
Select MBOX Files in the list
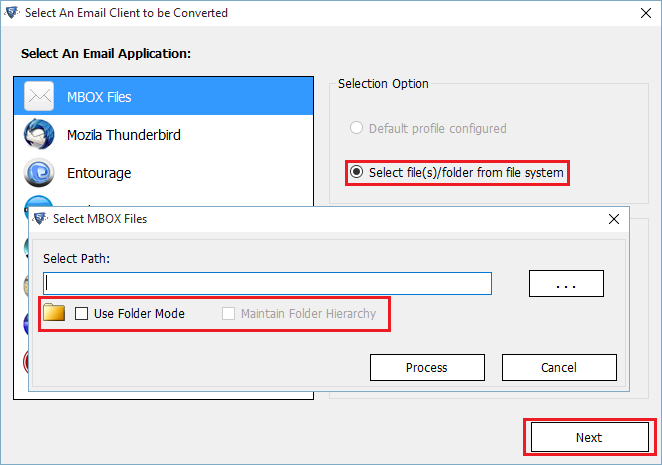pyautogui.click(x=164, y=96)
